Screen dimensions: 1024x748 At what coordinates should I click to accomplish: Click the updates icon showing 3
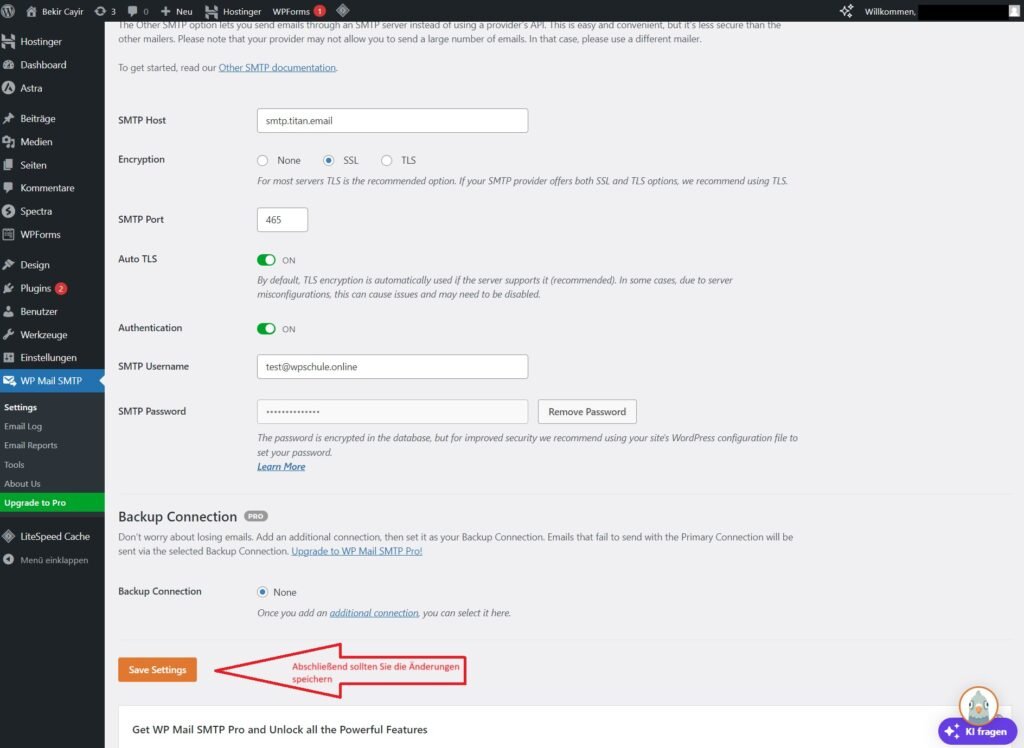click(x=100, y=11)
